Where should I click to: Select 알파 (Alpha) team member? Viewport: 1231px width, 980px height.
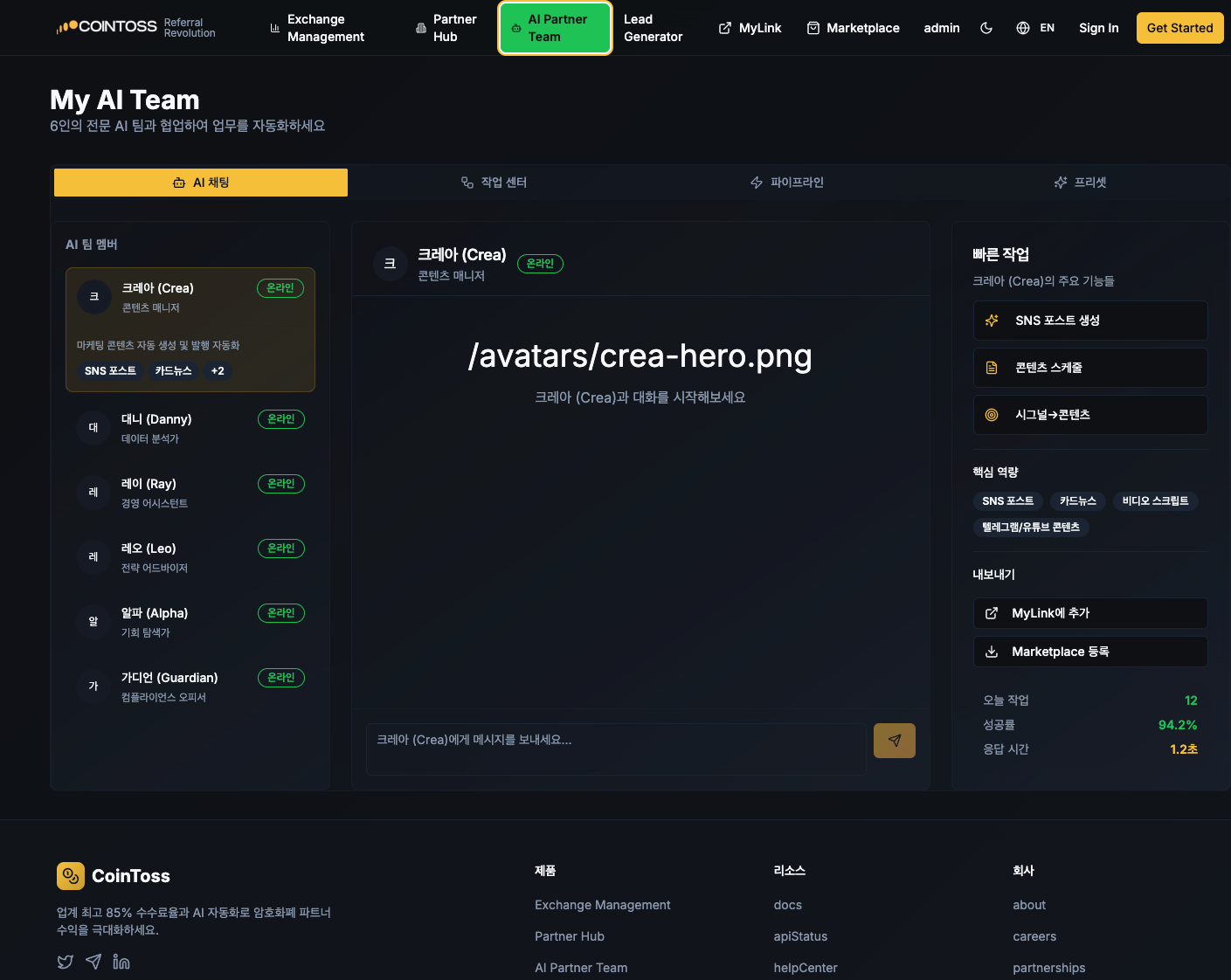point(190,622)
